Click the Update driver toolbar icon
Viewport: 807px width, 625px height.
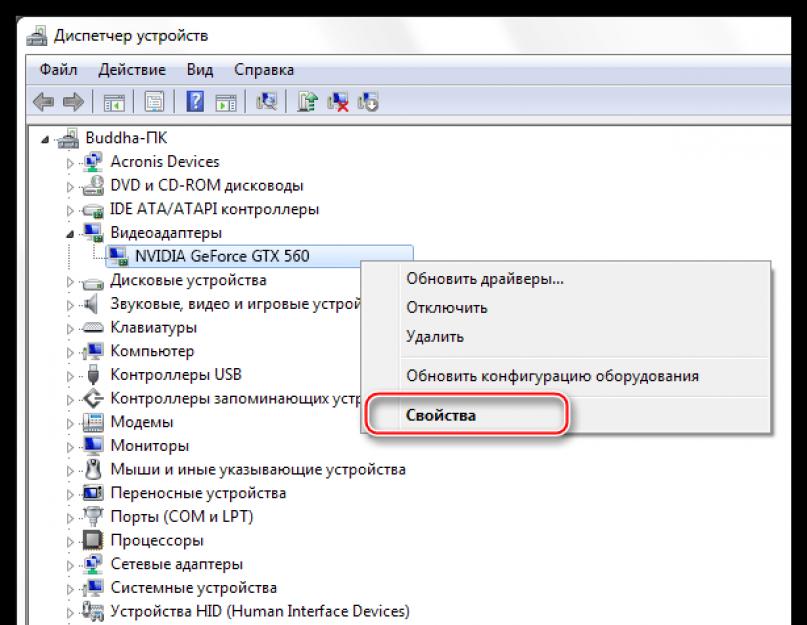[307, 101]
